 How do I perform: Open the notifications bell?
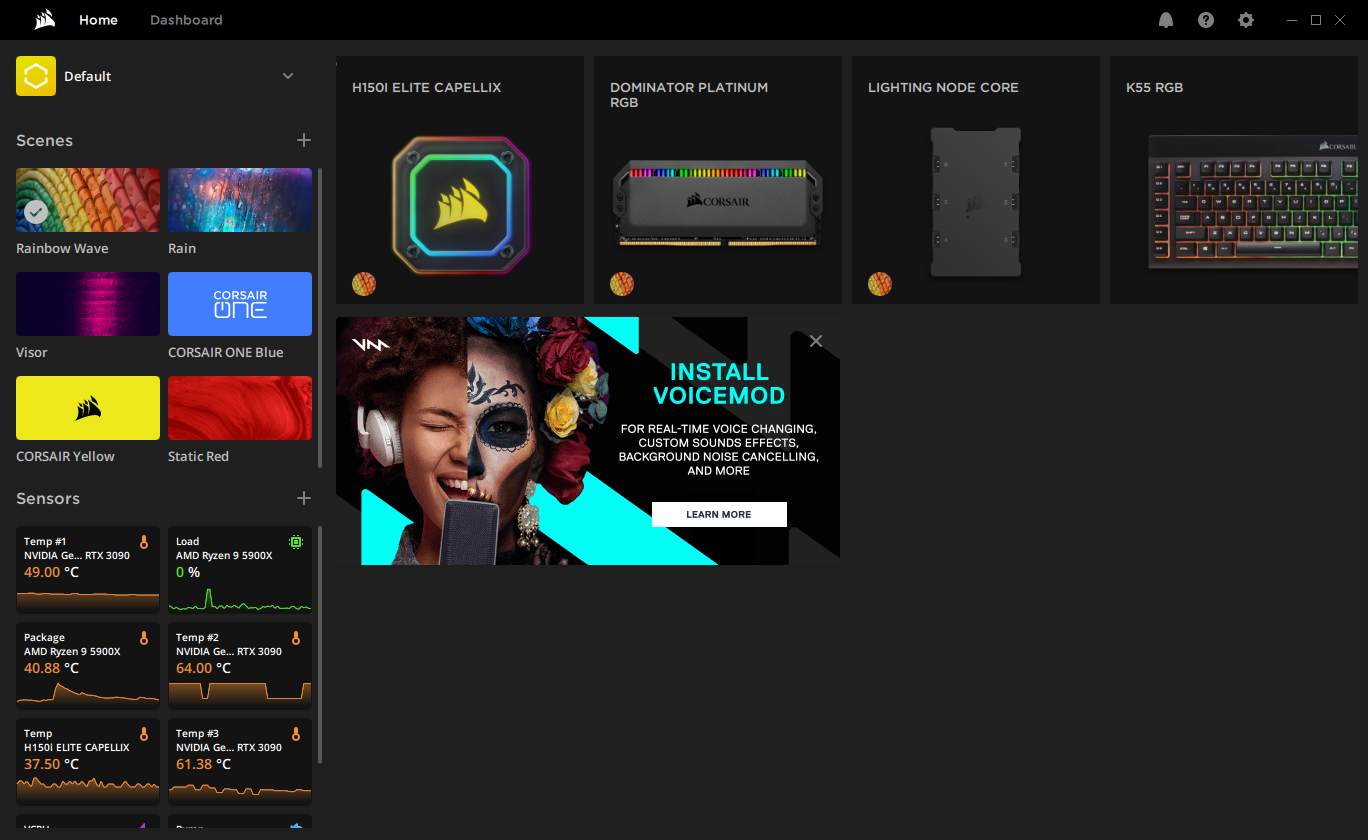(x=1166, y=20)
